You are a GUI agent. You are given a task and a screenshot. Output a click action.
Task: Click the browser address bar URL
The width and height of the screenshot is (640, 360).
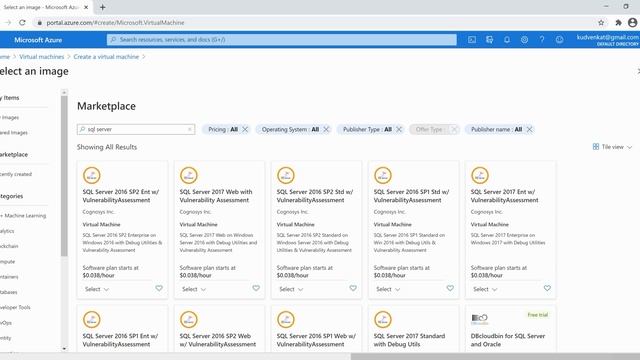pyautogui.click(x=115, y=23)
